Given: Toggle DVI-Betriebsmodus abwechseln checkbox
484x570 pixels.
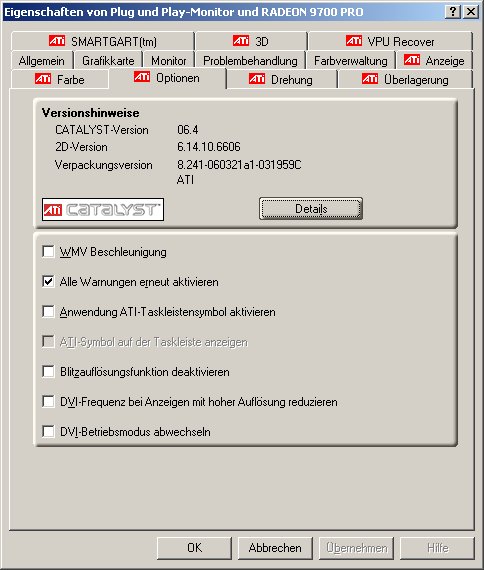Looking at the screenshot, I should tap(48, 432).
